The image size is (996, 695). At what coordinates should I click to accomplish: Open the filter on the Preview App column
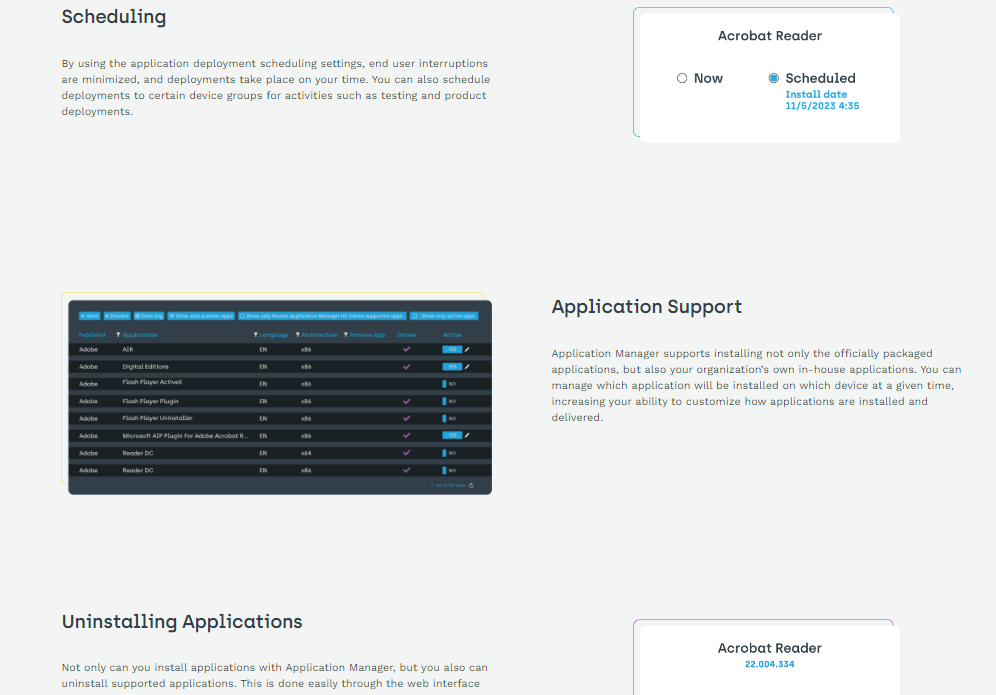pos(345,334)
